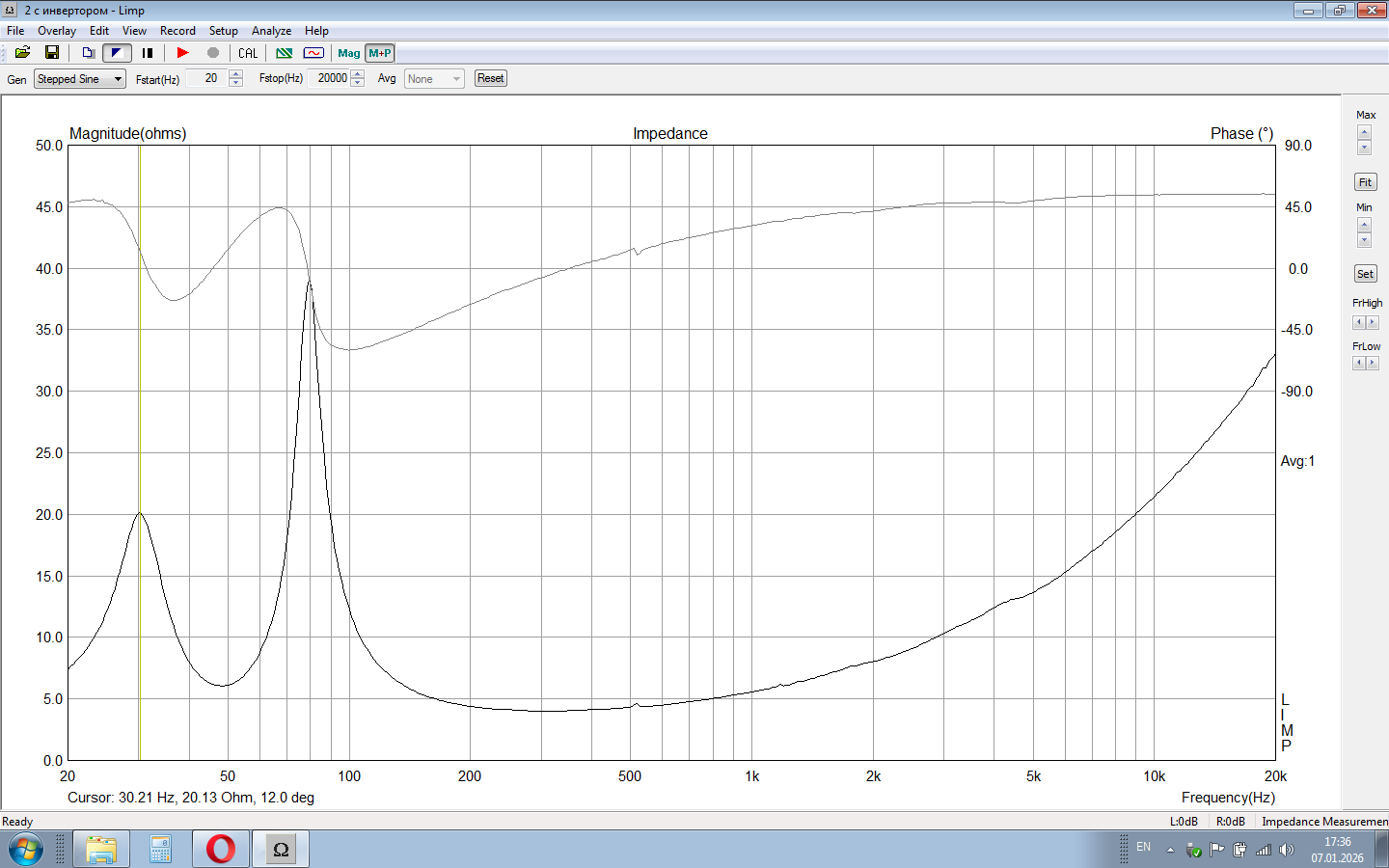Shift FrHigh left with the arrow
1389x868 pixels.
point(1359,322)
